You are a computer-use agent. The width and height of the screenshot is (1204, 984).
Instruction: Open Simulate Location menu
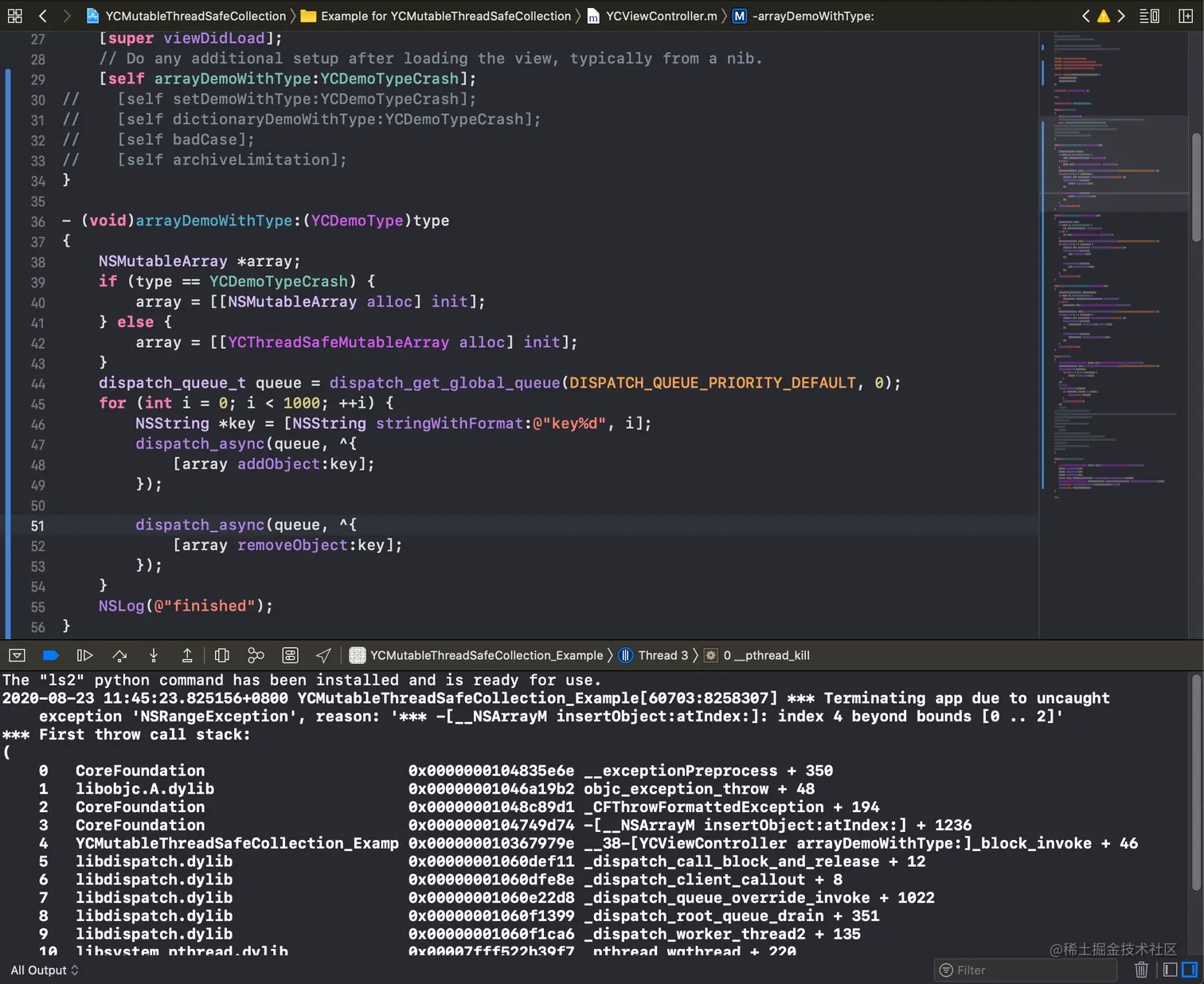click(x=323, y=655)
